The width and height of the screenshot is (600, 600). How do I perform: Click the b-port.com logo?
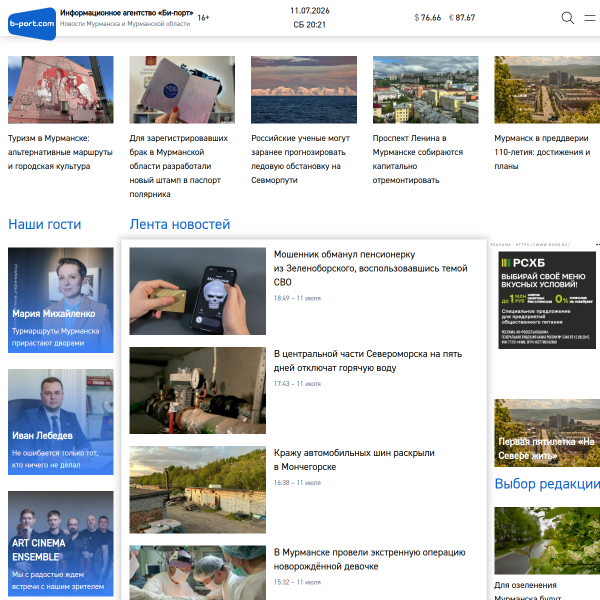point(32,24)
